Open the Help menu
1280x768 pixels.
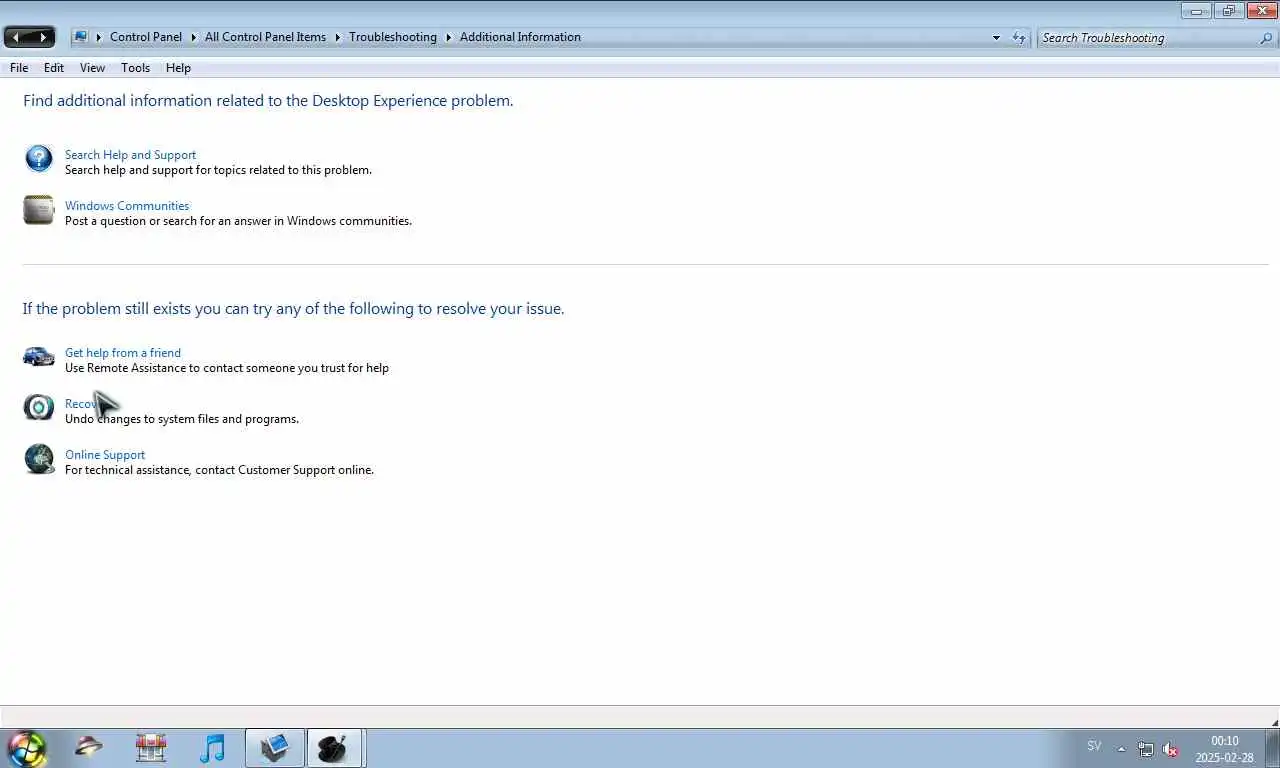(178, 68)
